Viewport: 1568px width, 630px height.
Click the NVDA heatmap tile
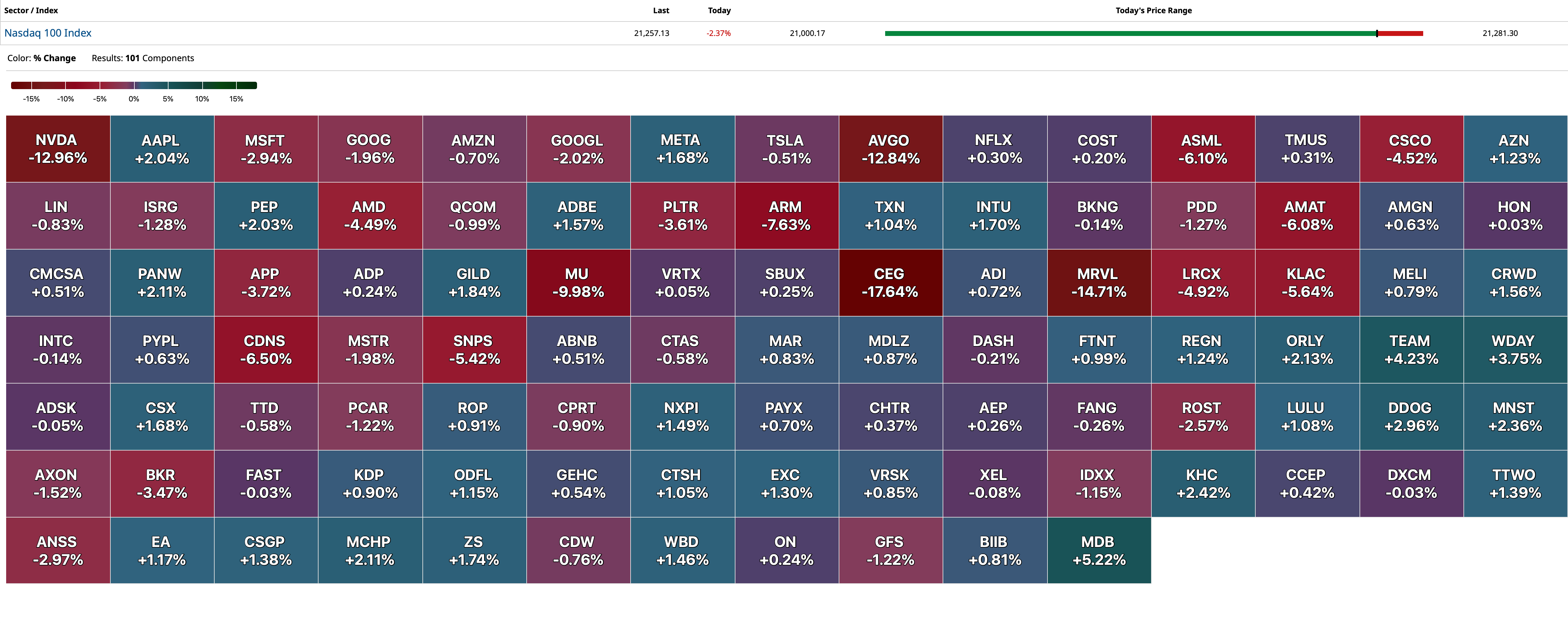[58, 149]
